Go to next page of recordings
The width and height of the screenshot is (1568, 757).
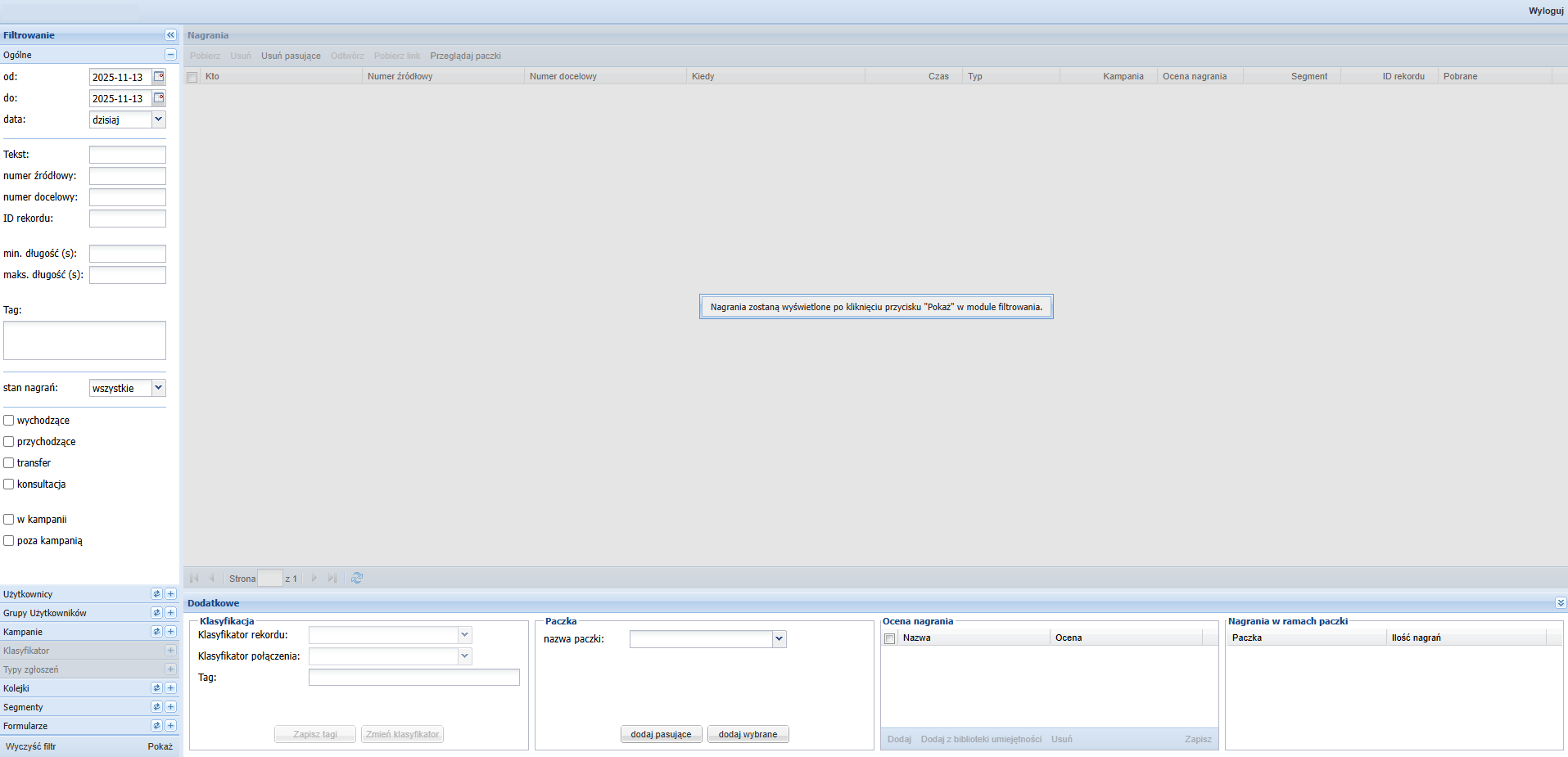tap(314, 578)
